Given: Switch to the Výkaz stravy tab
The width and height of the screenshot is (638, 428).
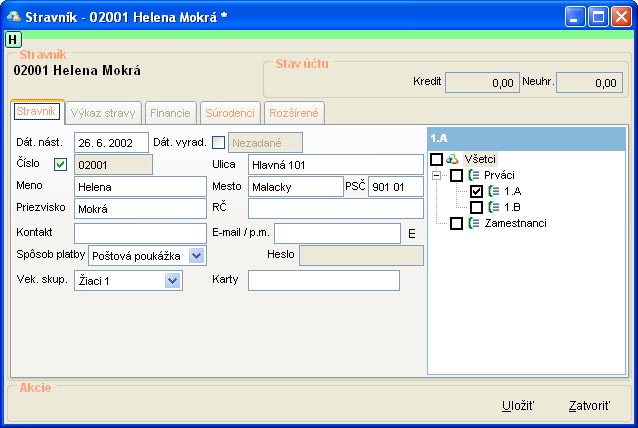Looking at the screenshot, I should tap(105, 112).
